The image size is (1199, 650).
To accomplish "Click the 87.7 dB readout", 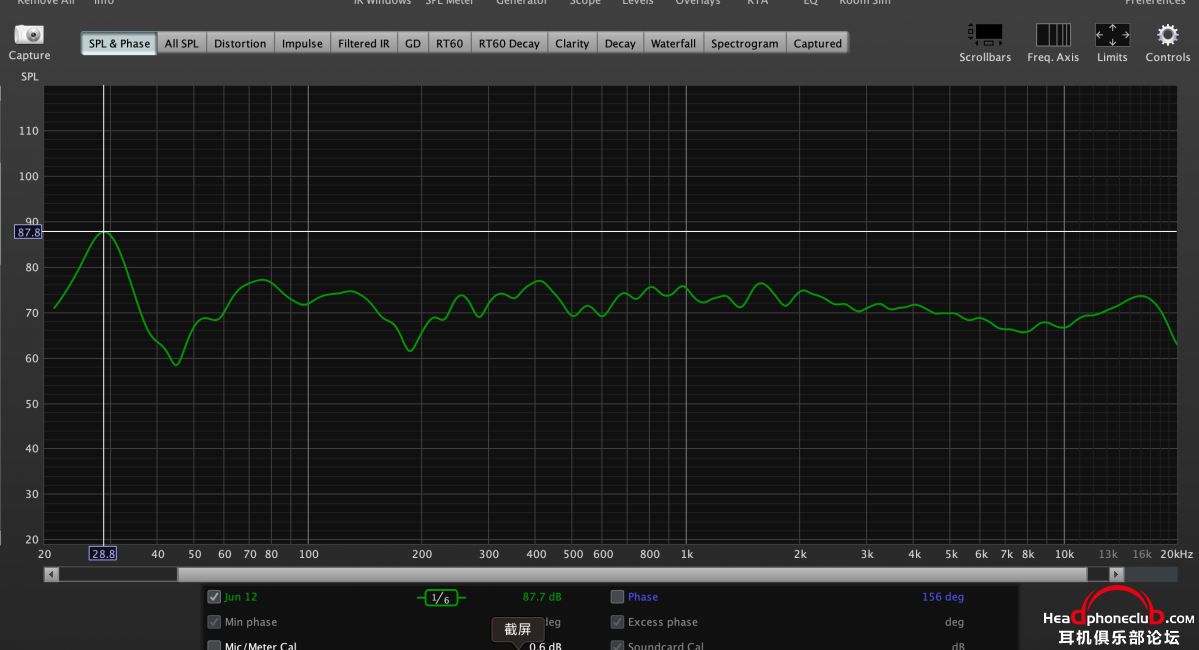I will [542, 596].
